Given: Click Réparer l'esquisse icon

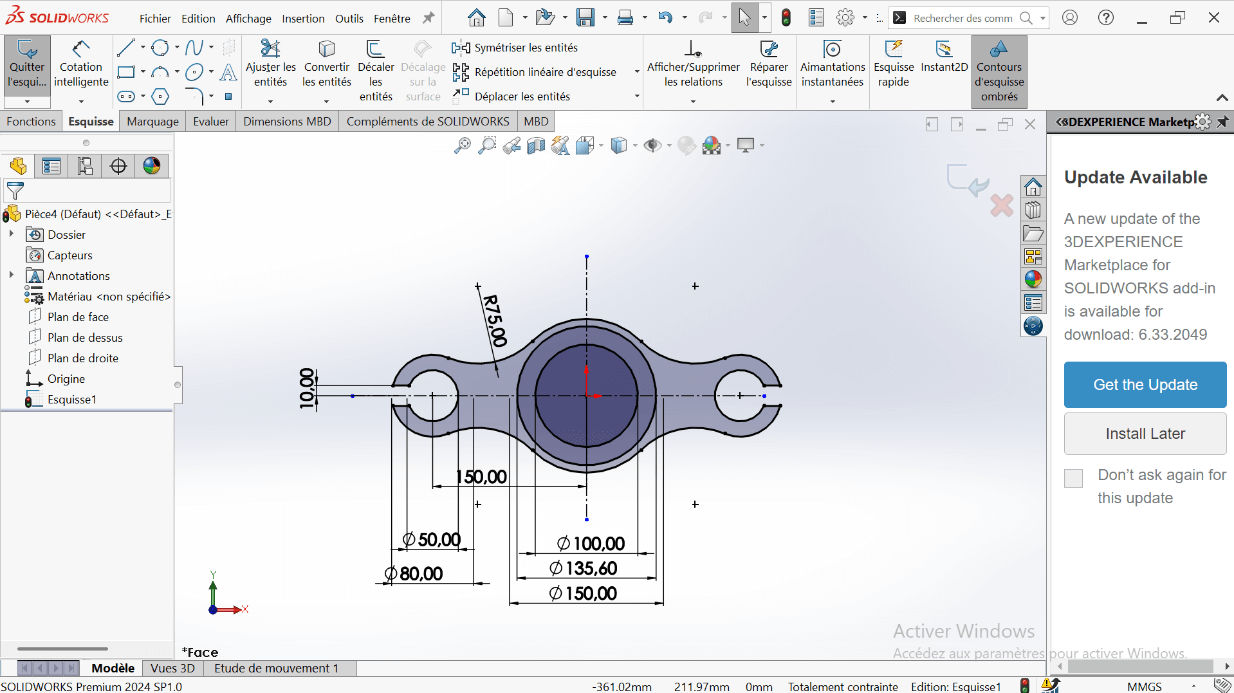Looking at the screenshot, I should (x=768, y=50).
